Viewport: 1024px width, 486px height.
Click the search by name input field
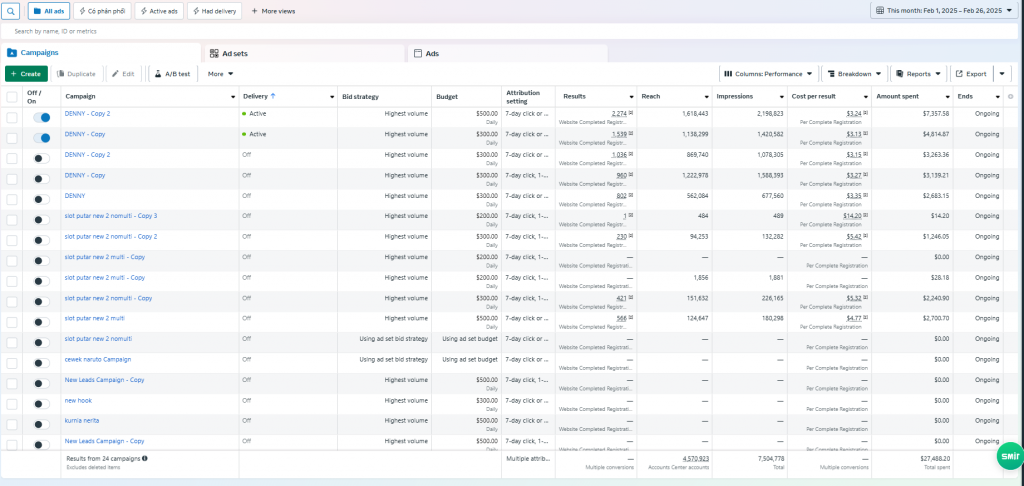click(x=300, y=31)
